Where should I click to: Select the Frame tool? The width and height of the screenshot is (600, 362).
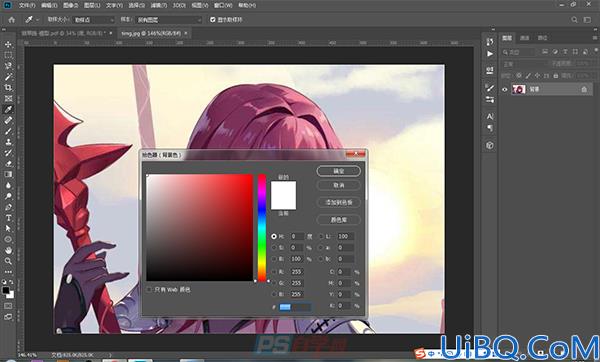(8, 99)
